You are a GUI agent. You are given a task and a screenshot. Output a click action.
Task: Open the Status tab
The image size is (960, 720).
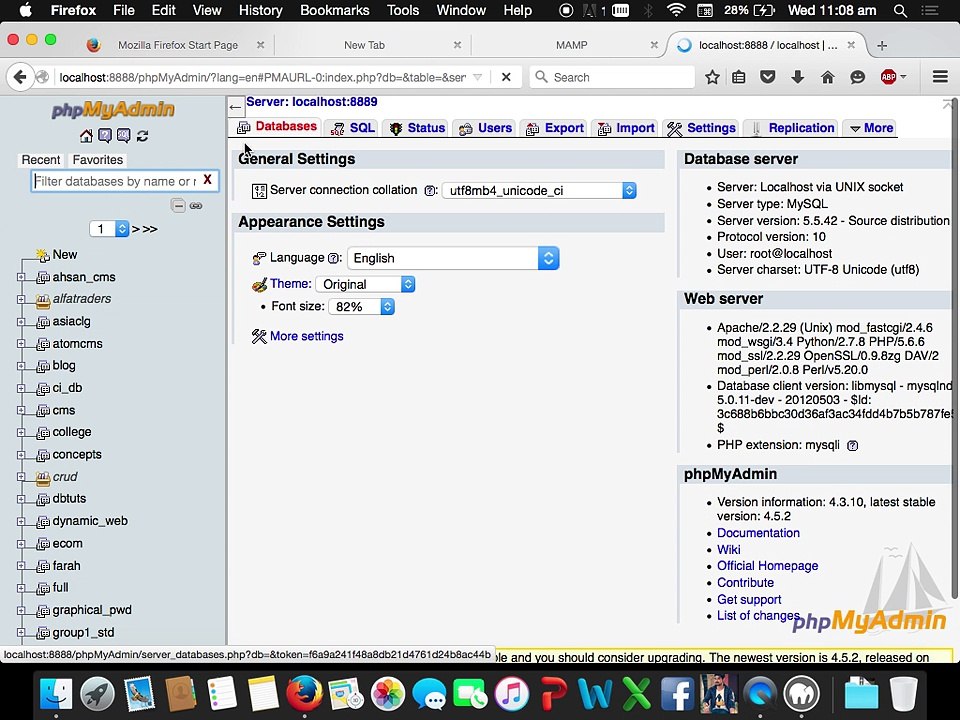pyautogui.click(x=418, y=128)
